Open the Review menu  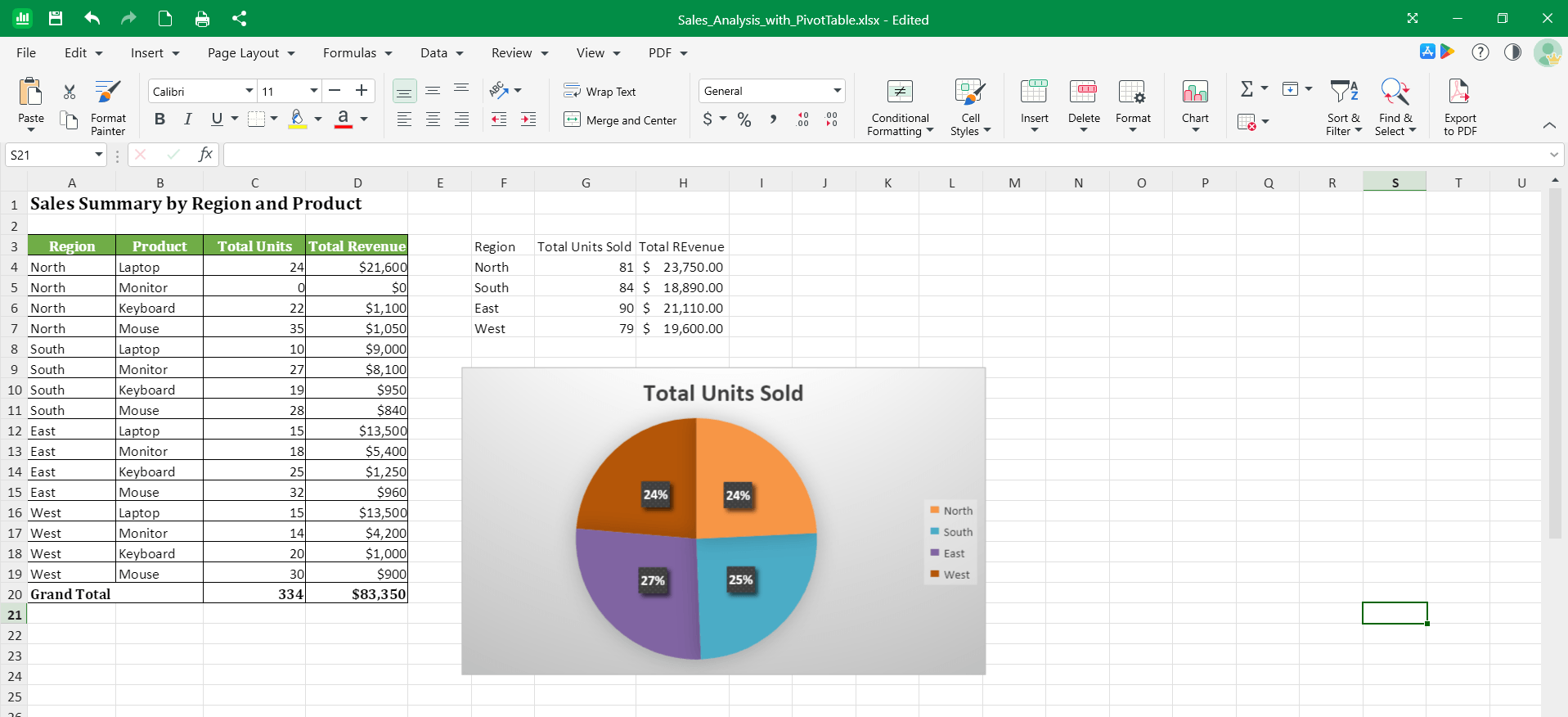click(x=519, y=53)
